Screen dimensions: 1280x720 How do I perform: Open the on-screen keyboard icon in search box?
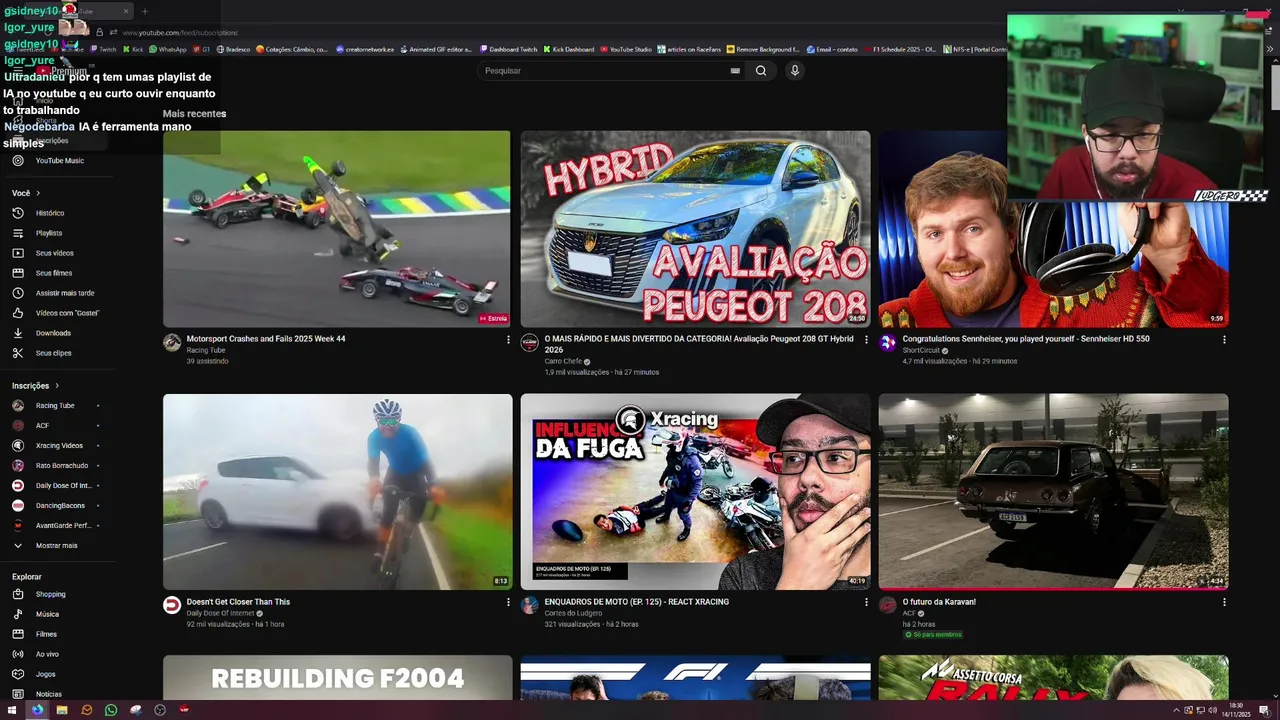coord(735,71)
